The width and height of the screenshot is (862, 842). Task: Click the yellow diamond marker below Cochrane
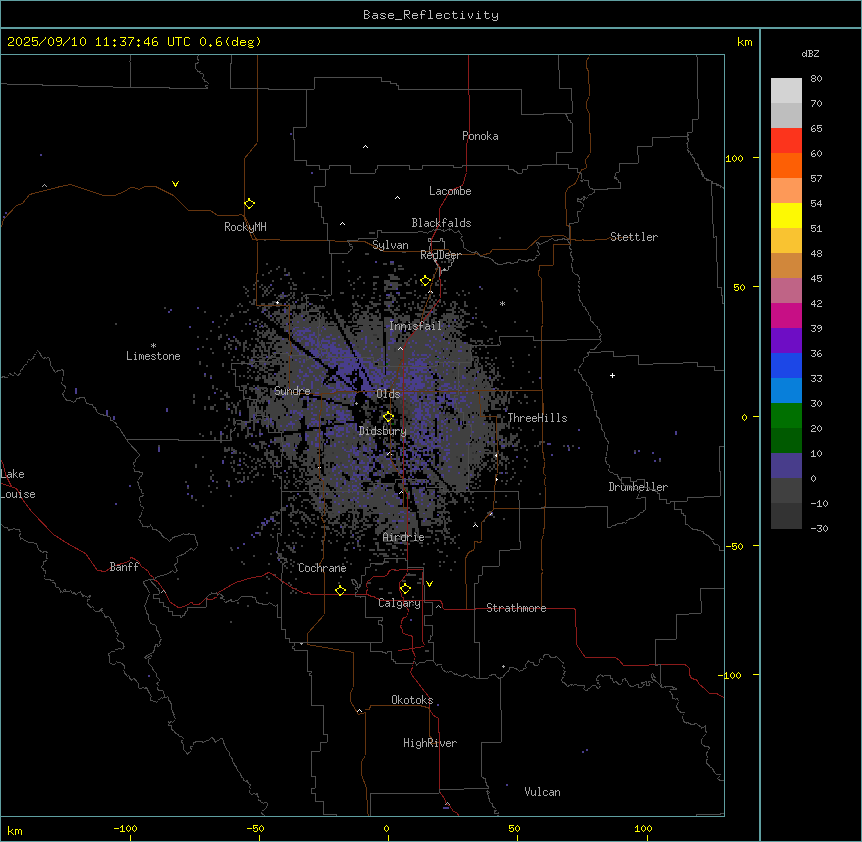tap(340, 590)
